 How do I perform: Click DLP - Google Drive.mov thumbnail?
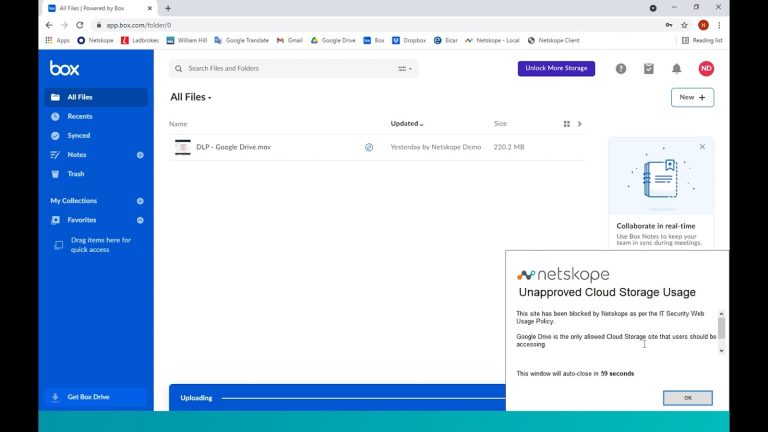[x=183, y=147]
